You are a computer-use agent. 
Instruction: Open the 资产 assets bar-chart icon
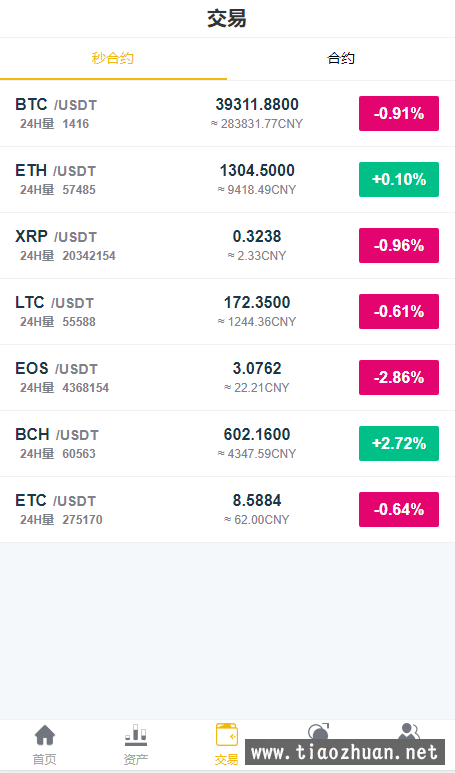[136, 735]
